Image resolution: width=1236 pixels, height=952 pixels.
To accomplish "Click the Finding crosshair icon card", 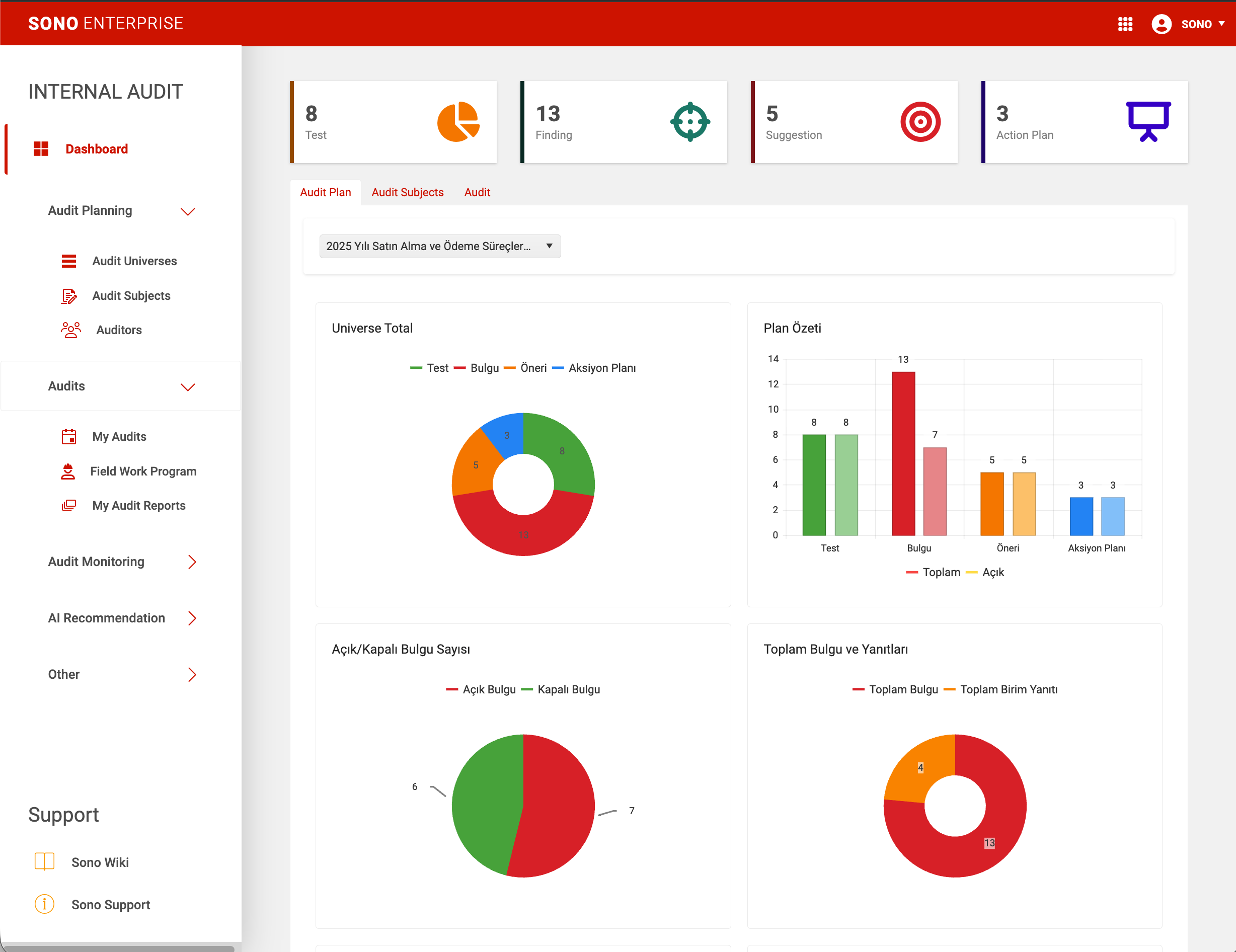I will [x=690, y=122].
